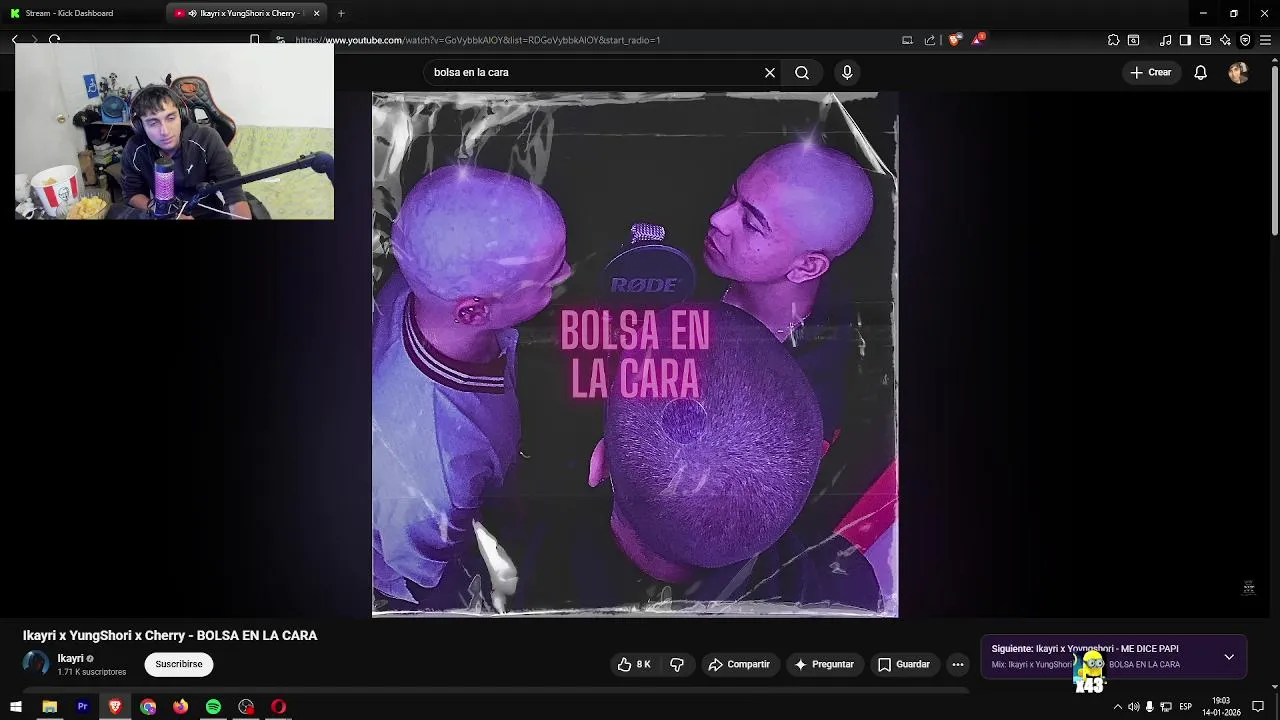This screenshot has width=1280, height=720.
Task: Open YouTube notifications bell
Action: click(x=1201, y=72)
